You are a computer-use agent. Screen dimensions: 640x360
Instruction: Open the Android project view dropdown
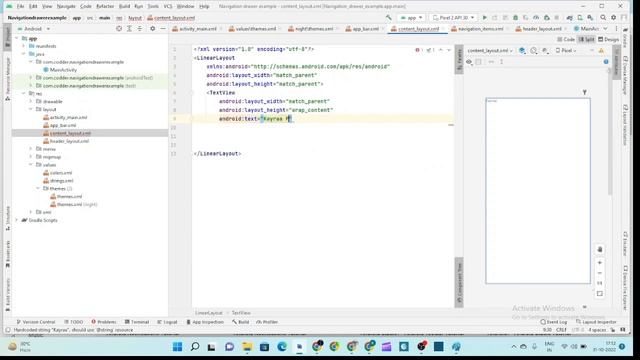[34, 29]
